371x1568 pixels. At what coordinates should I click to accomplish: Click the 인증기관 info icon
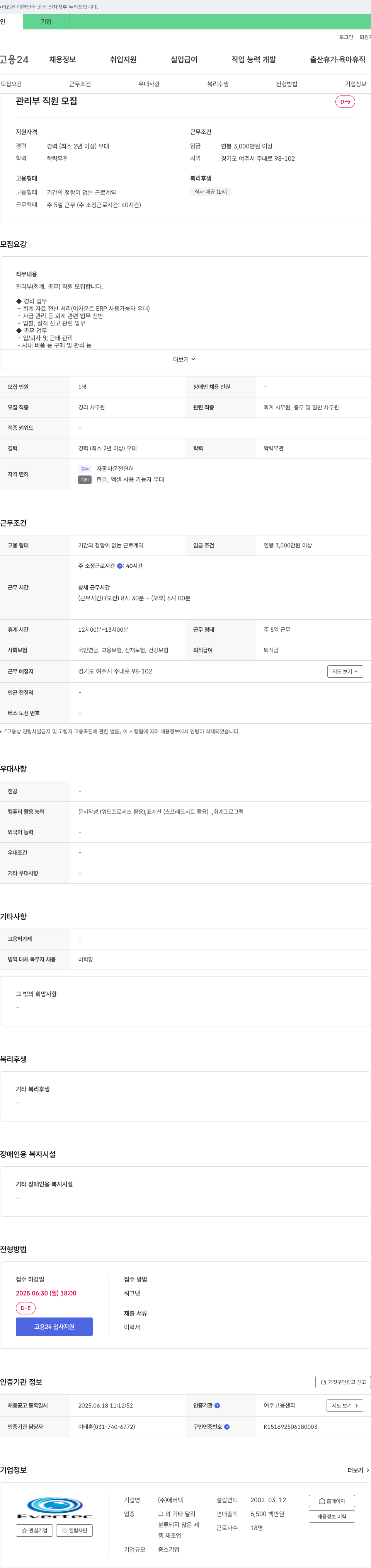217,1406
